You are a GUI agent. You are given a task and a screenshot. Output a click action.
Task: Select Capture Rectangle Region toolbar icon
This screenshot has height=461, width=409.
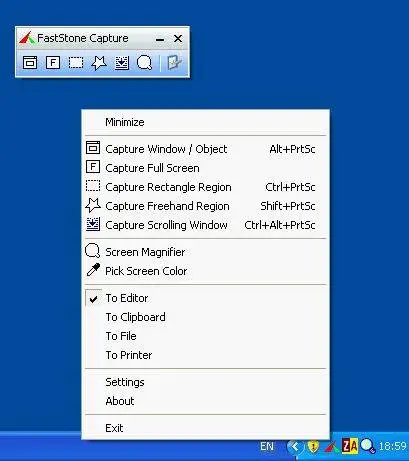[x=76, y=63]
